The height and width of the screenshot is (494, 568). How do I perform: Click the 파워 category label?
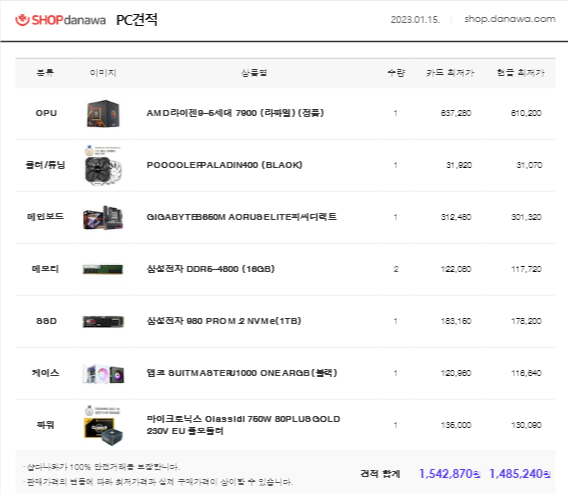click(46, 425)
